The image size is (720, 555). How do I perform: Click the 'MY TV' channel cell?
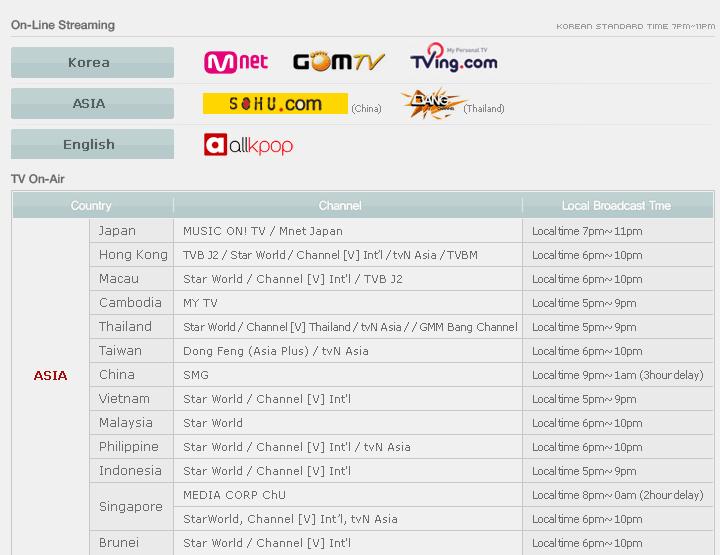pyautogui.click(x=348, y=303)
